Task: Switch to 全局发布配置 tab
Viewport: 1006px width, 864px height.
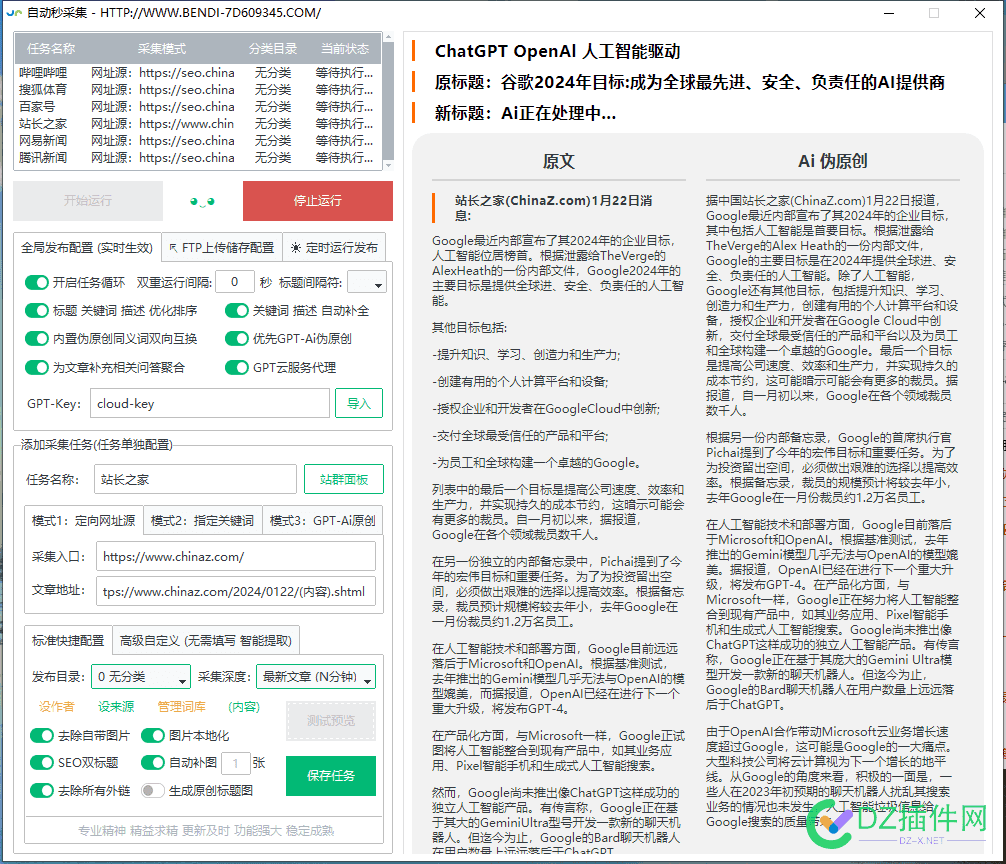Action: coord(87,248)
